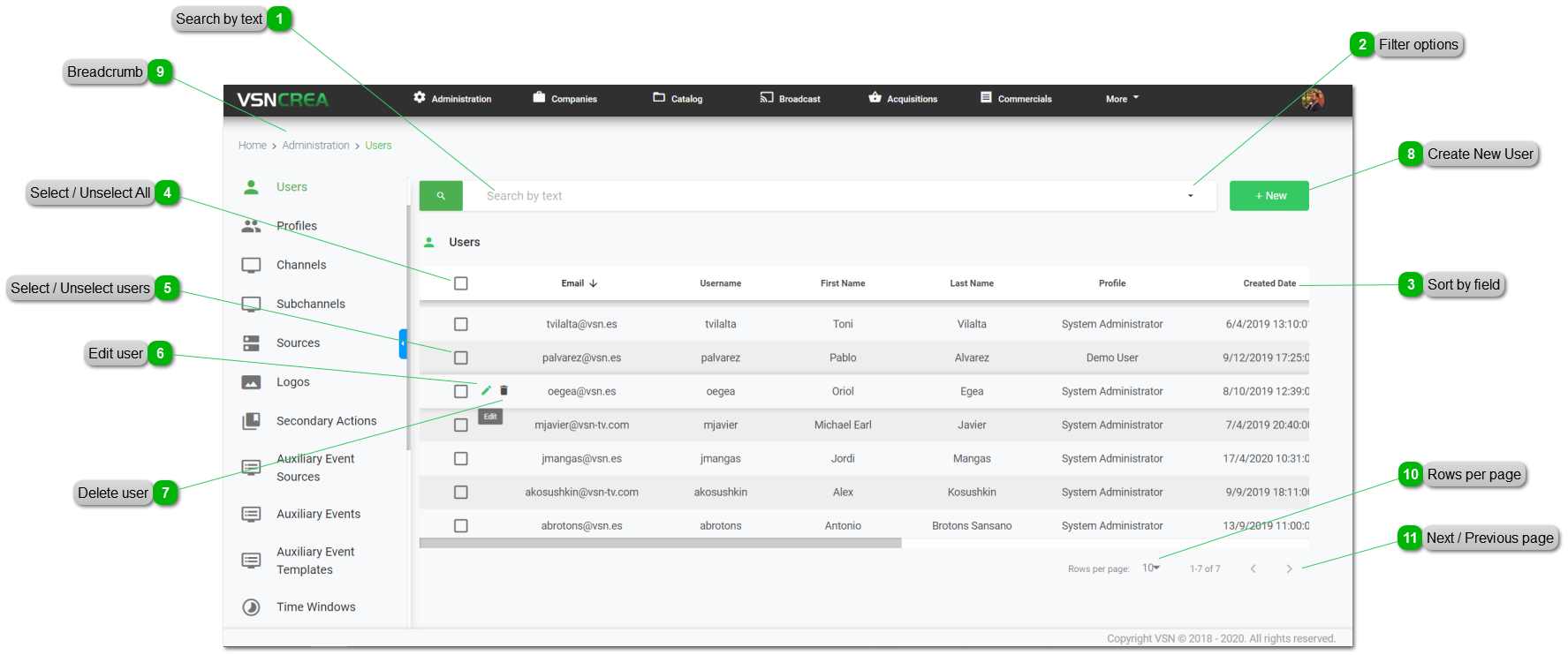Expand the search filter options arrow
The width and height of the screenshot is (1568, 655).
point(1190,196)
